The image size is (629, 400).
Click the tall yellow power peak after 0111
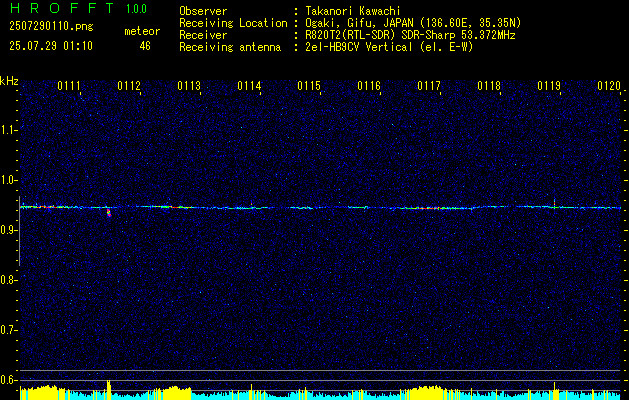click(x=108, y=389)
